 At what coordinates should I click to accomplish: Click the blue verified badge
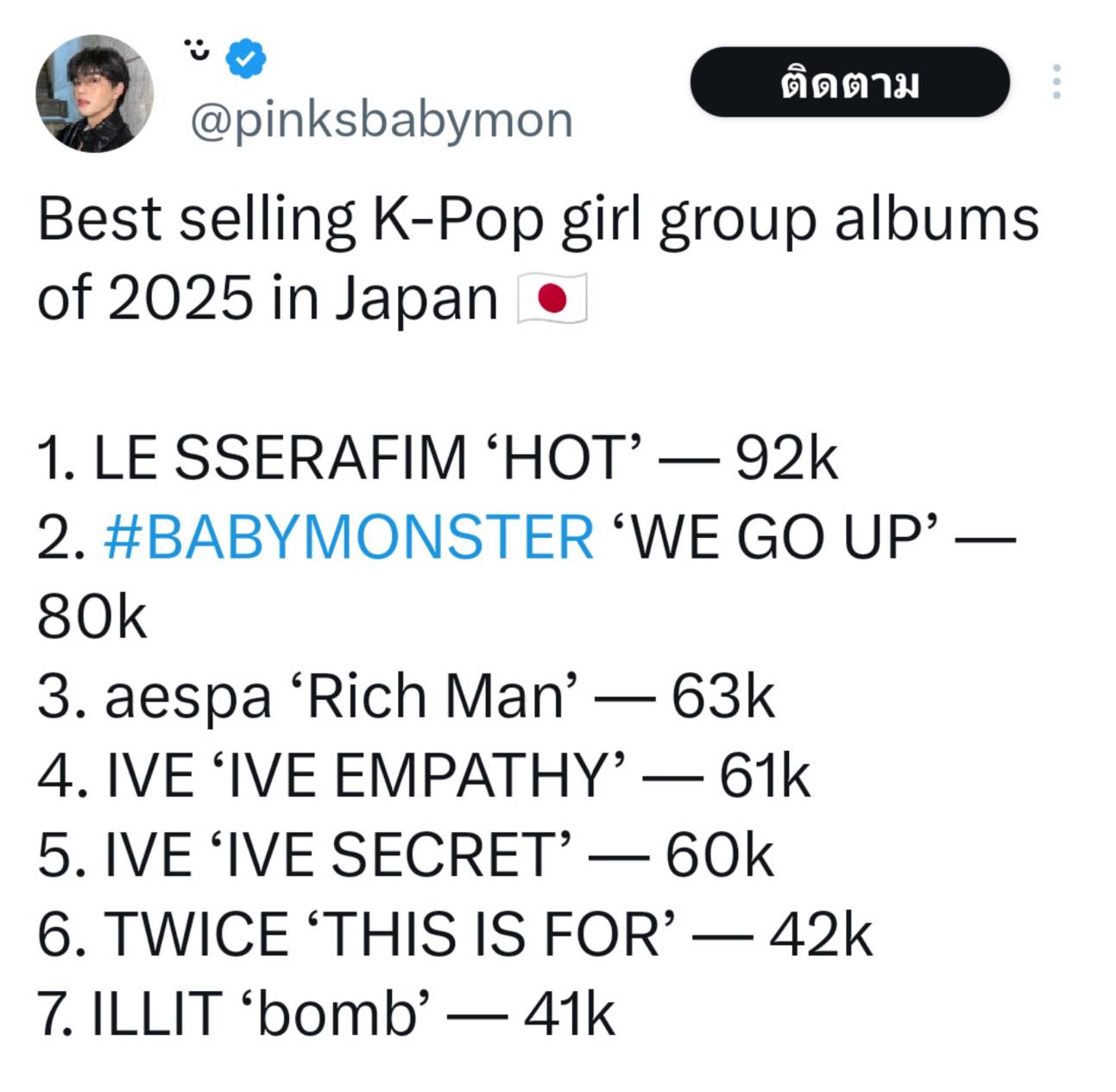(246, 57)
